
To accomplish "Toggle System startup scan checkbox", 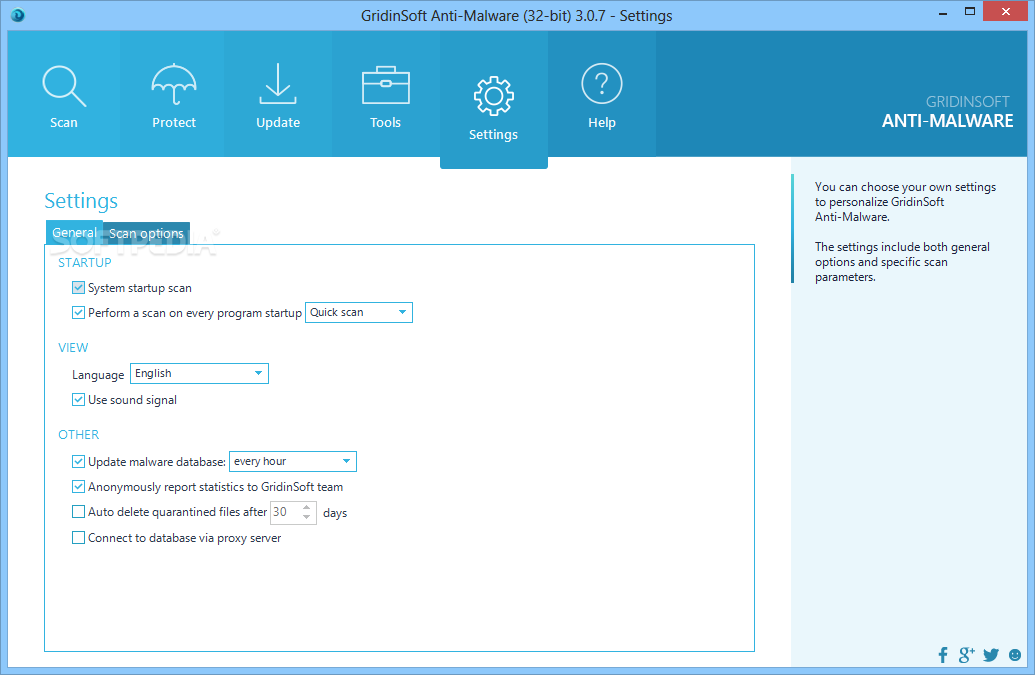I will click(79, 288).
